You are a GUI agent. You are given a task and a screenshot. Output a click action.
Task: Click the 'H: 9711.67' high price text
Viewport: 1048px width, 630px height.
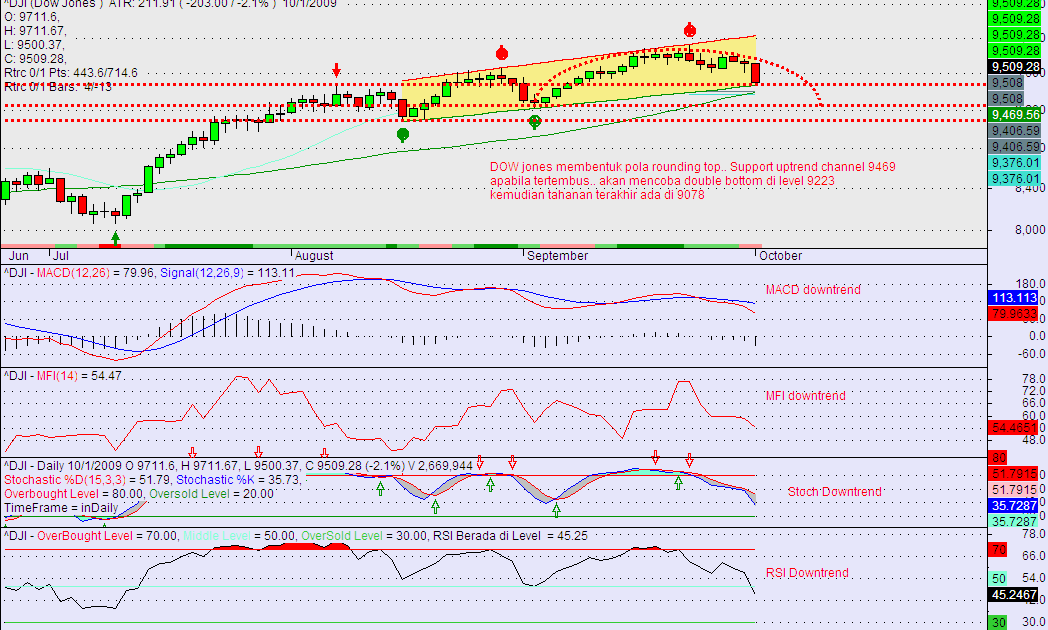35,31
